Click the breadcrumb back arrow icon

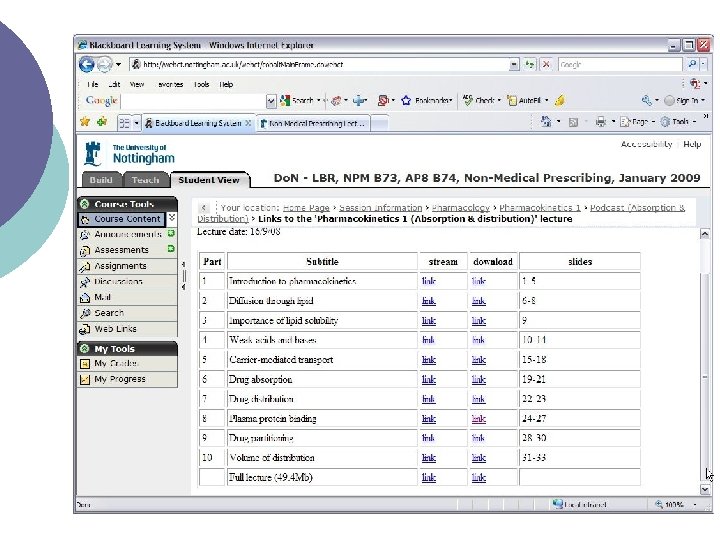(x=204, y=208)
